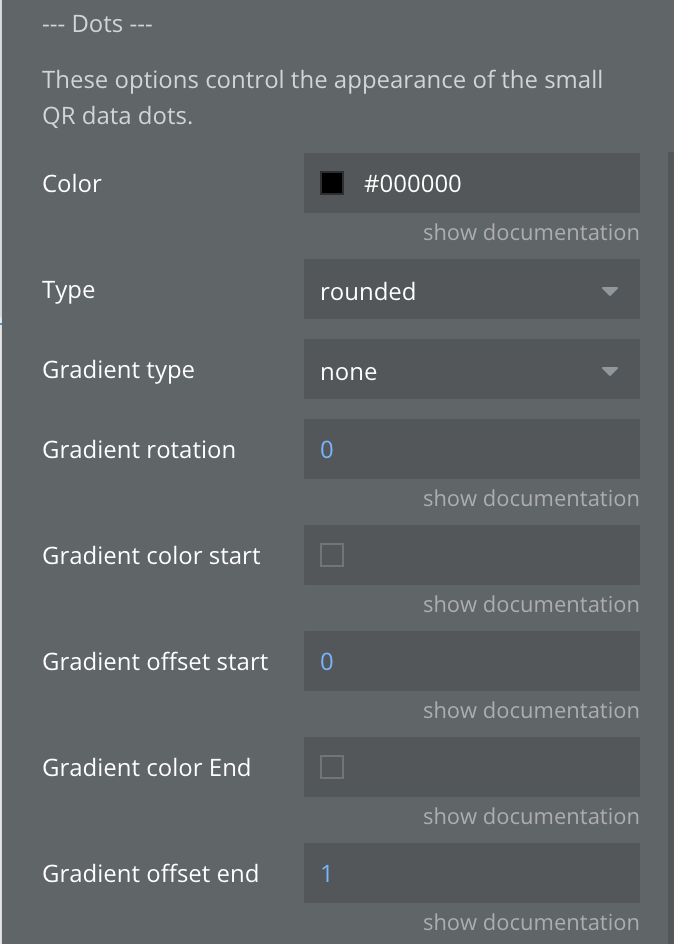Show documentation for Dots Color
674x944 pixels.
click(530, 233)
